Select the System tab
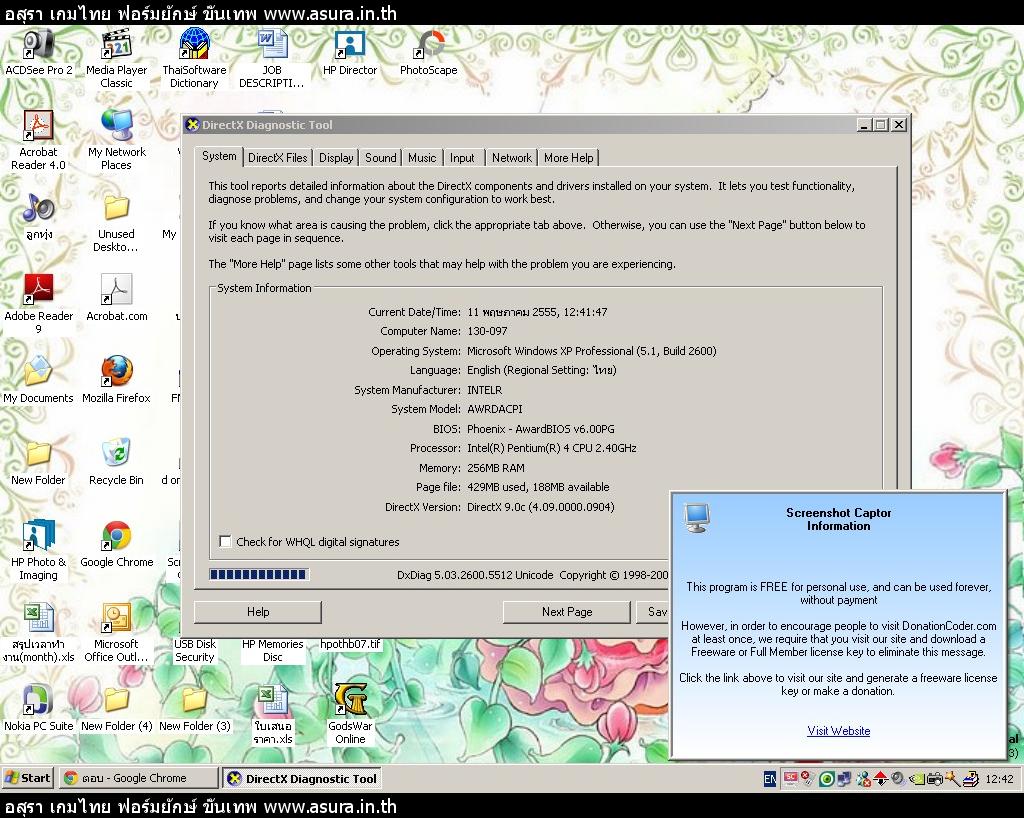 tap(219, 156)
